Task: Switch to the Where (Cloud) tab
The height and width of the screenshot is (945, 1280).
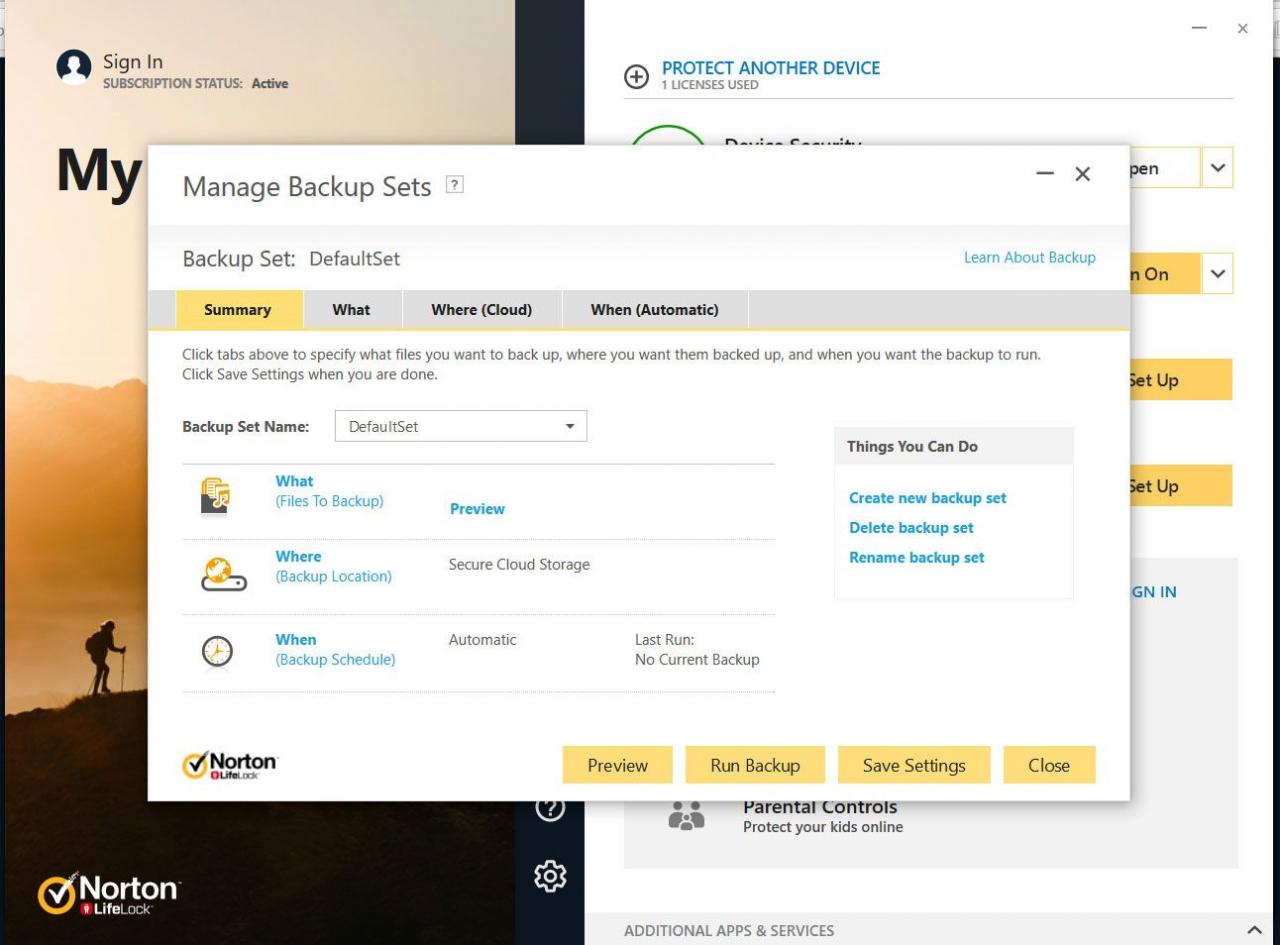Action: (482, 310)
